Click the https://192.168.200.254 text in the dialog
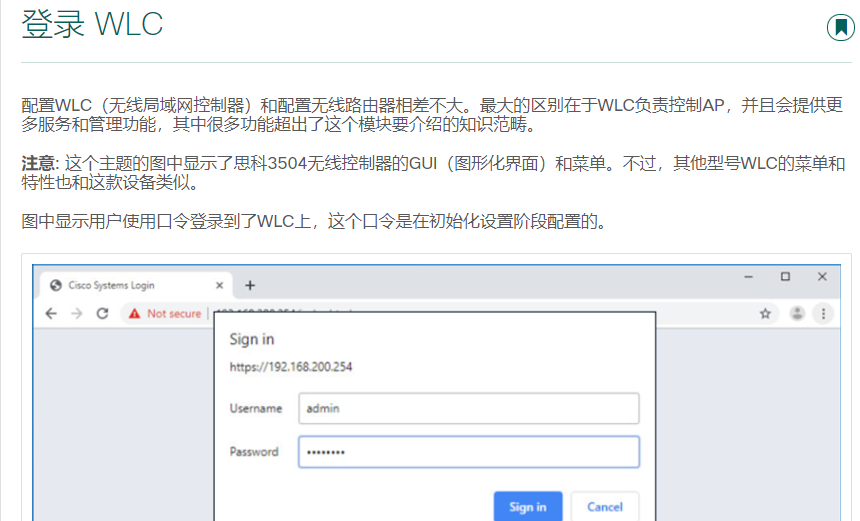 [x=290, y=367]
